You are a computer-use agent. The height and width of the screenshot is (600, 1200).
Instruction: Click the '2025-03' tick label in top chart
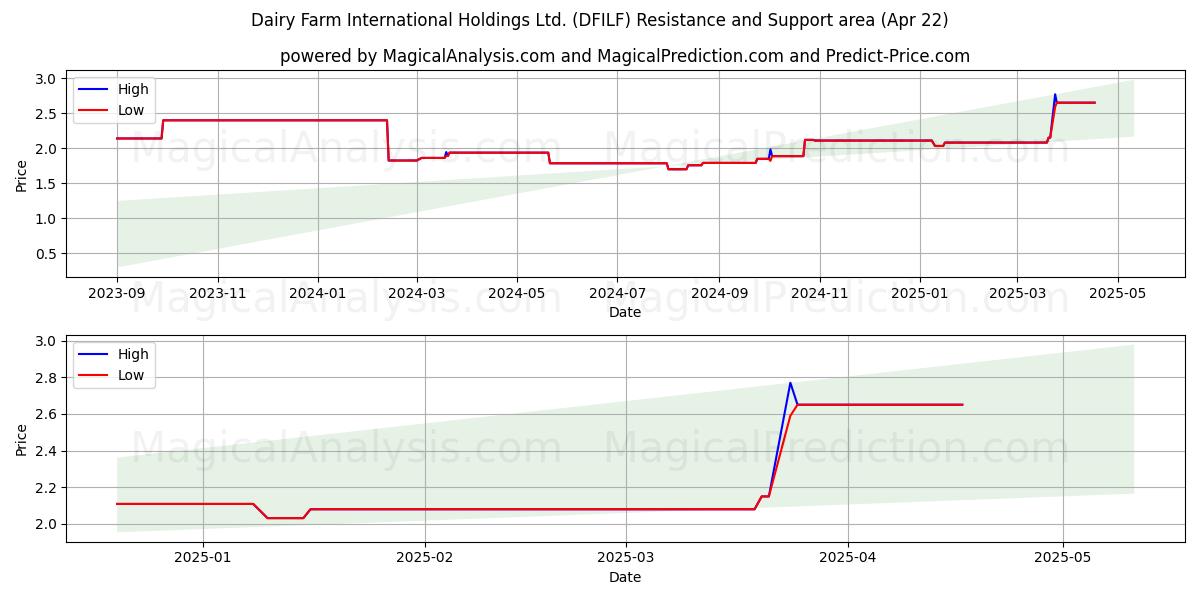(x=1017, y=295)
